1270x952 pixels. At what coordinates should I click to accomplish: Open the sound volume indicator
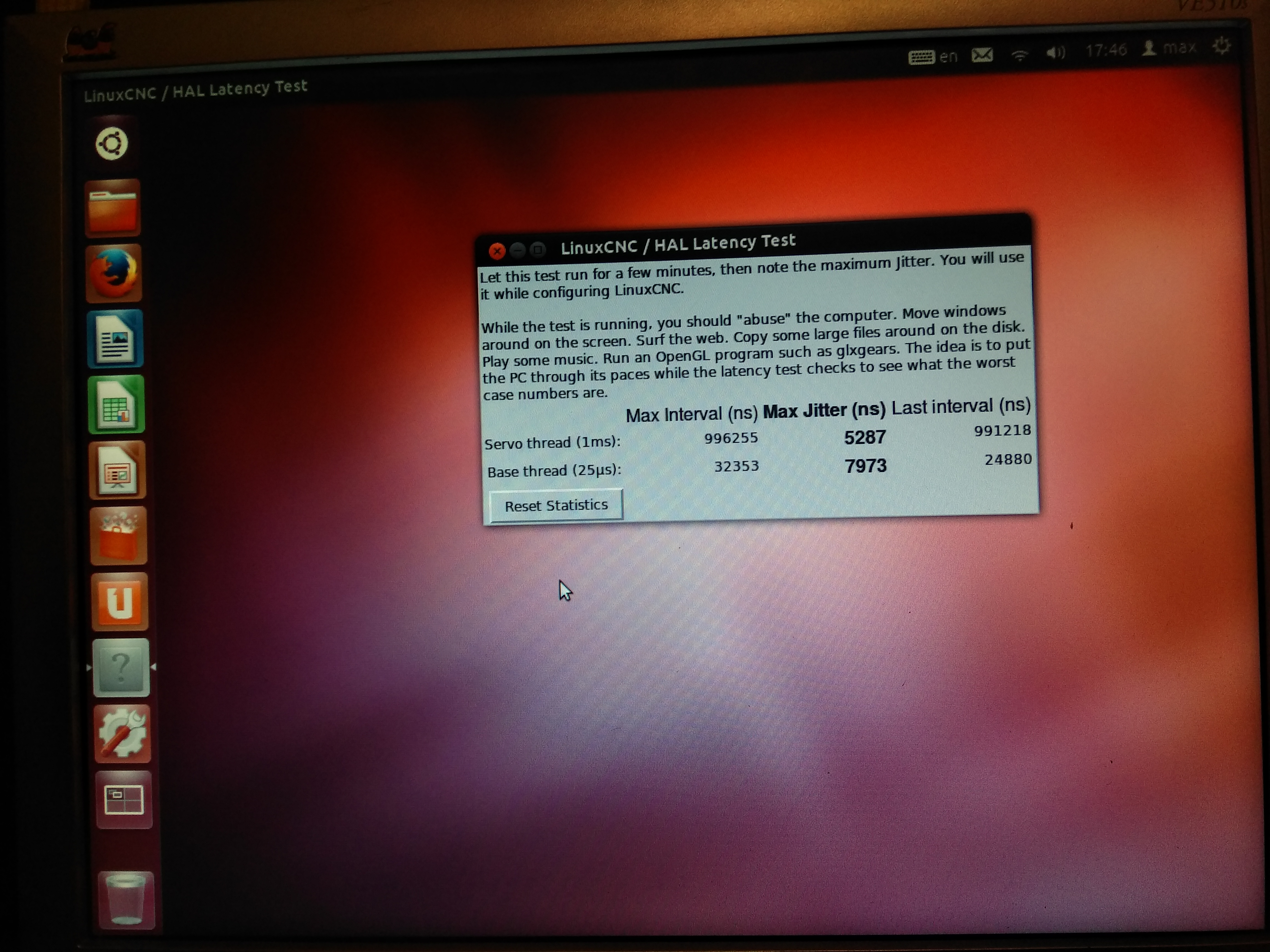click(x=1055, y=53)
